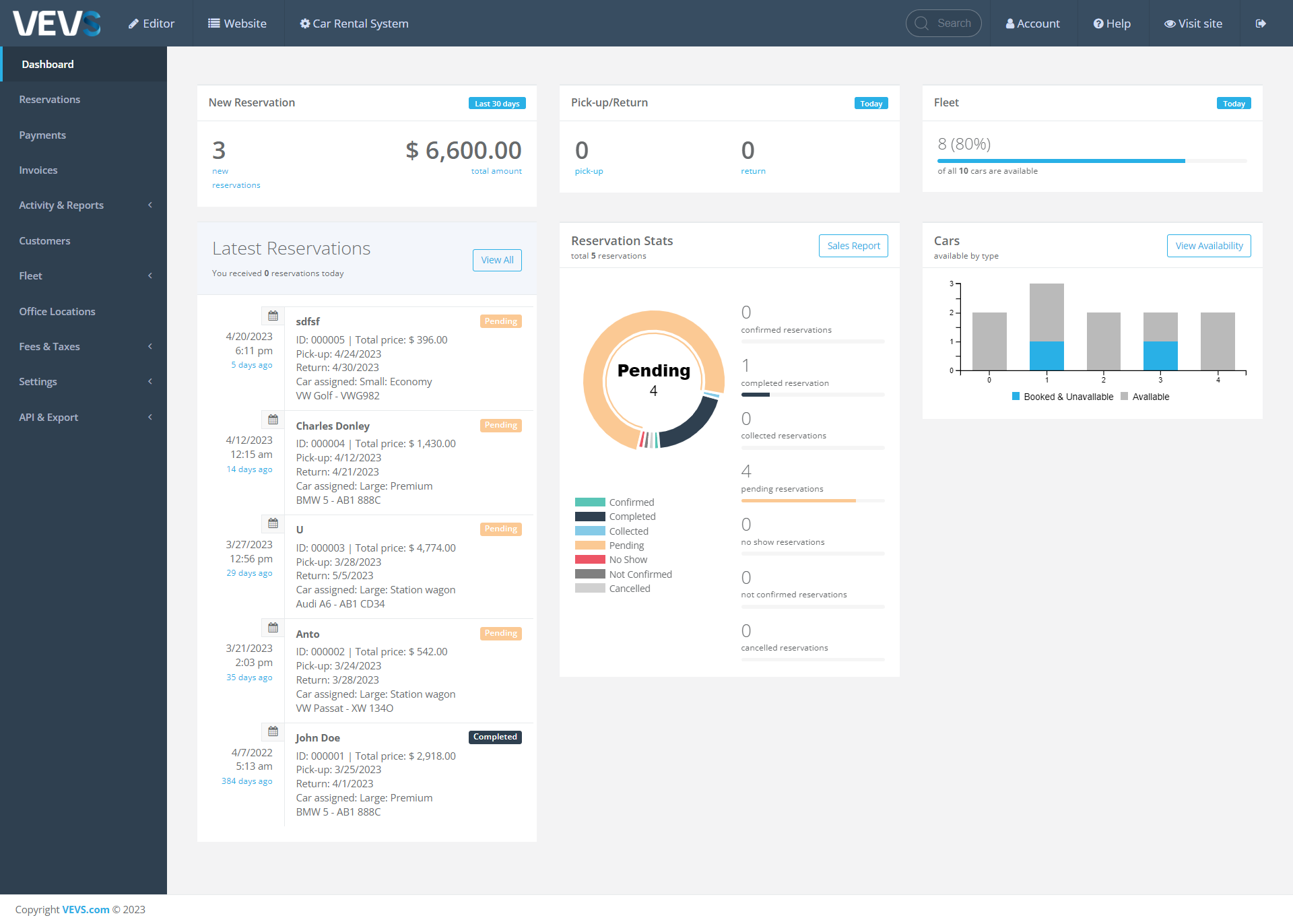Click the View All reservations button

[x=497, y=260]
